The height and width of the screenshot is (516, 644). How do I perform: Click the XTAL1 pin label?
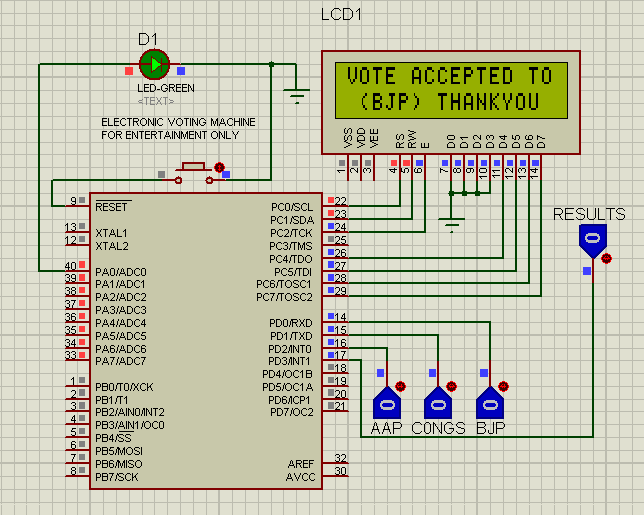point(111,233)
